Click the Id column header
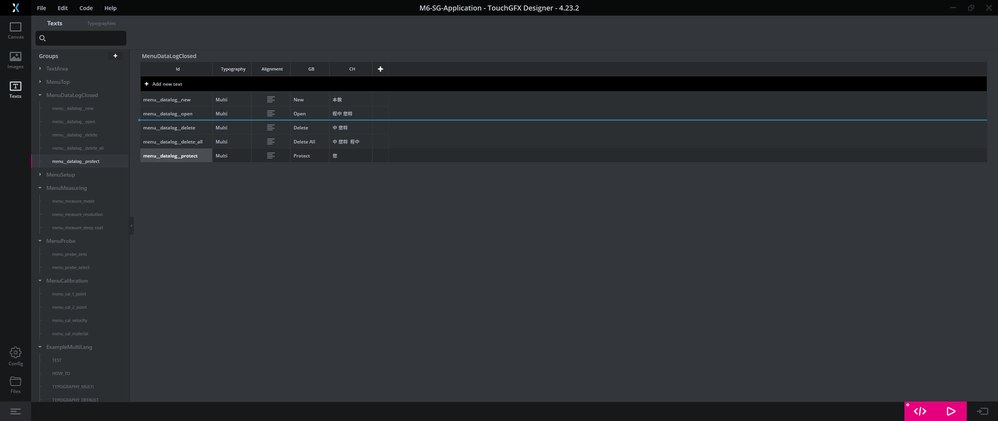 [x=176, y=69]
